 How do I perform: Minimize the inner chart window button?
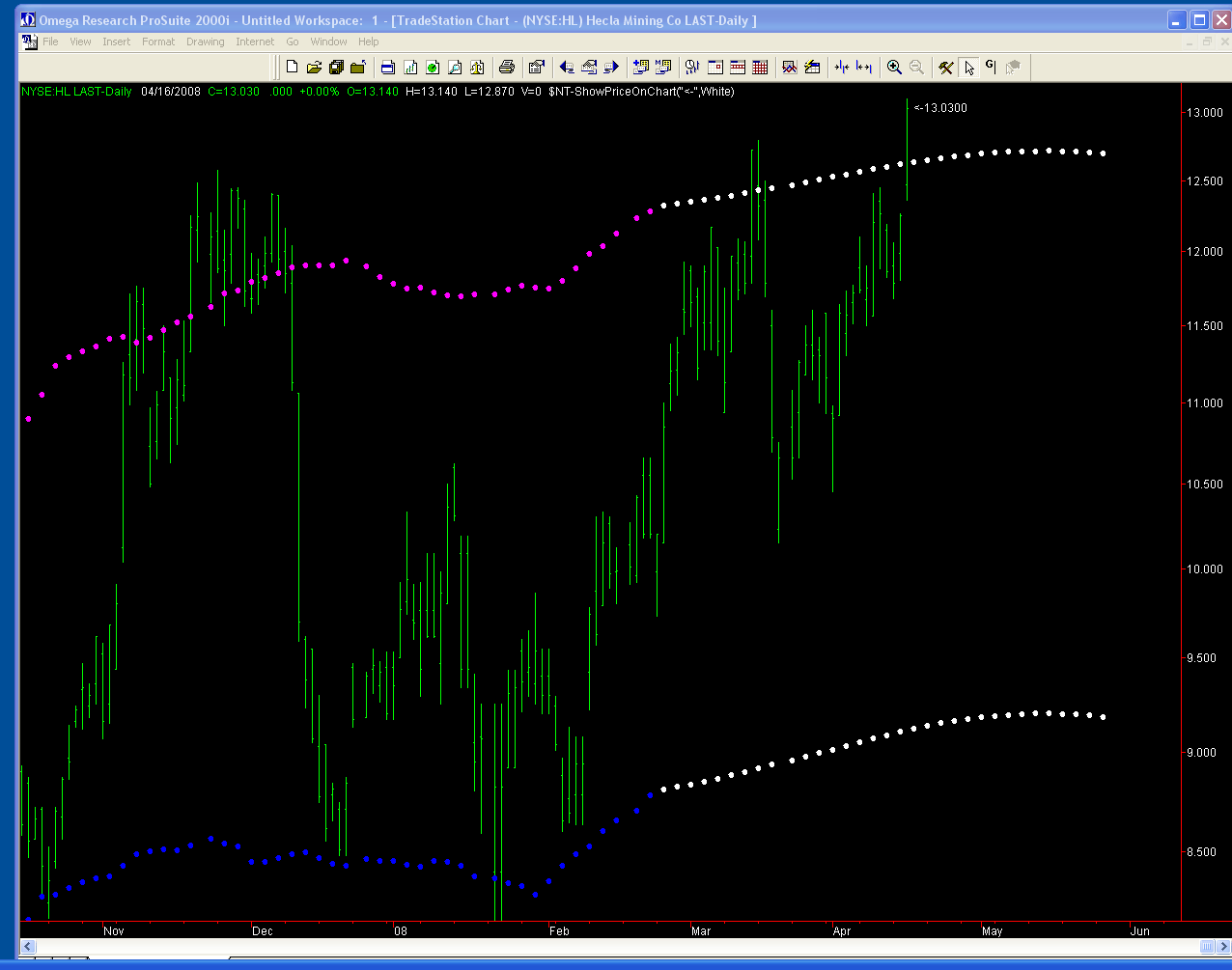(1190, 42)
